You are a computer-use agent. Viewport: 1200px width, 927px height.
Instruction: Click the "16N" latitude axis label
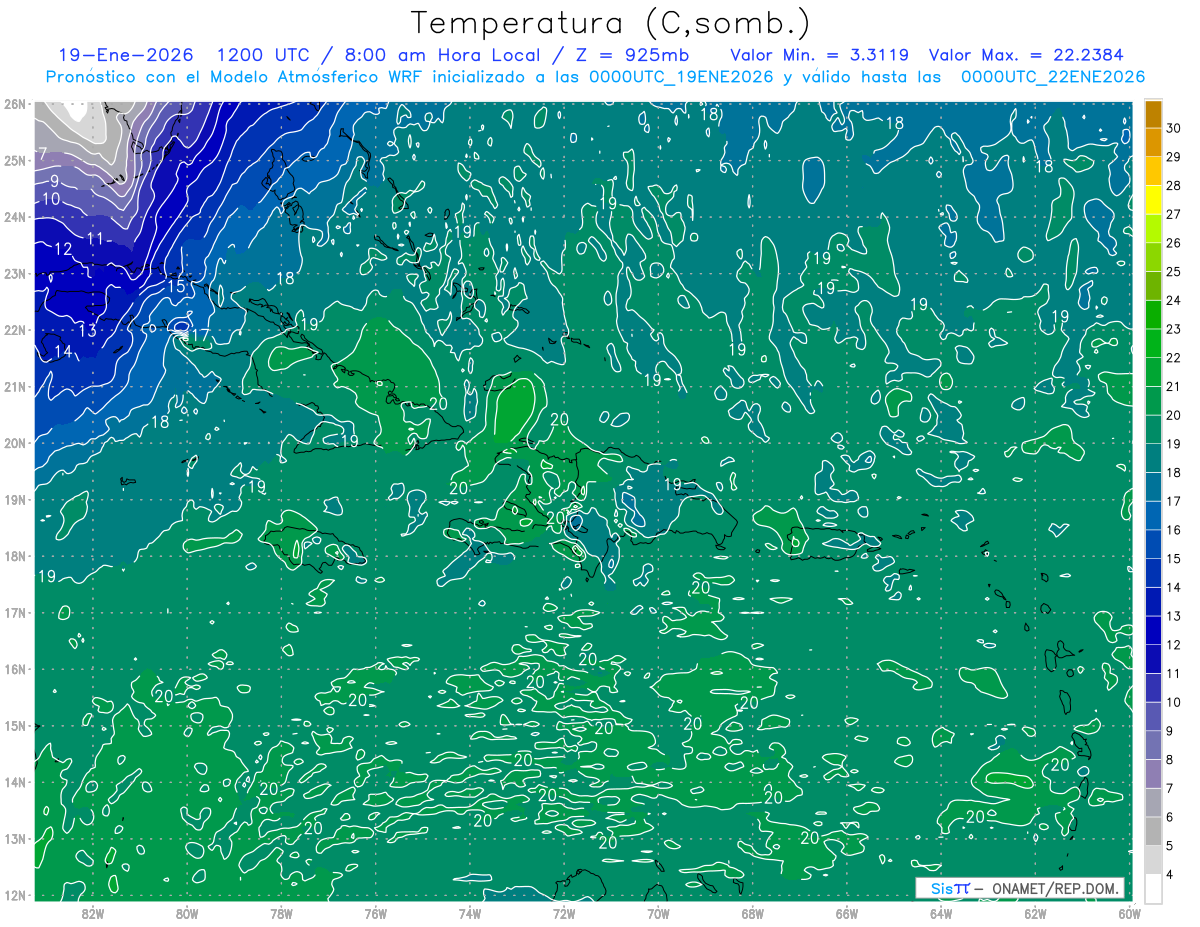pos(15,669)
